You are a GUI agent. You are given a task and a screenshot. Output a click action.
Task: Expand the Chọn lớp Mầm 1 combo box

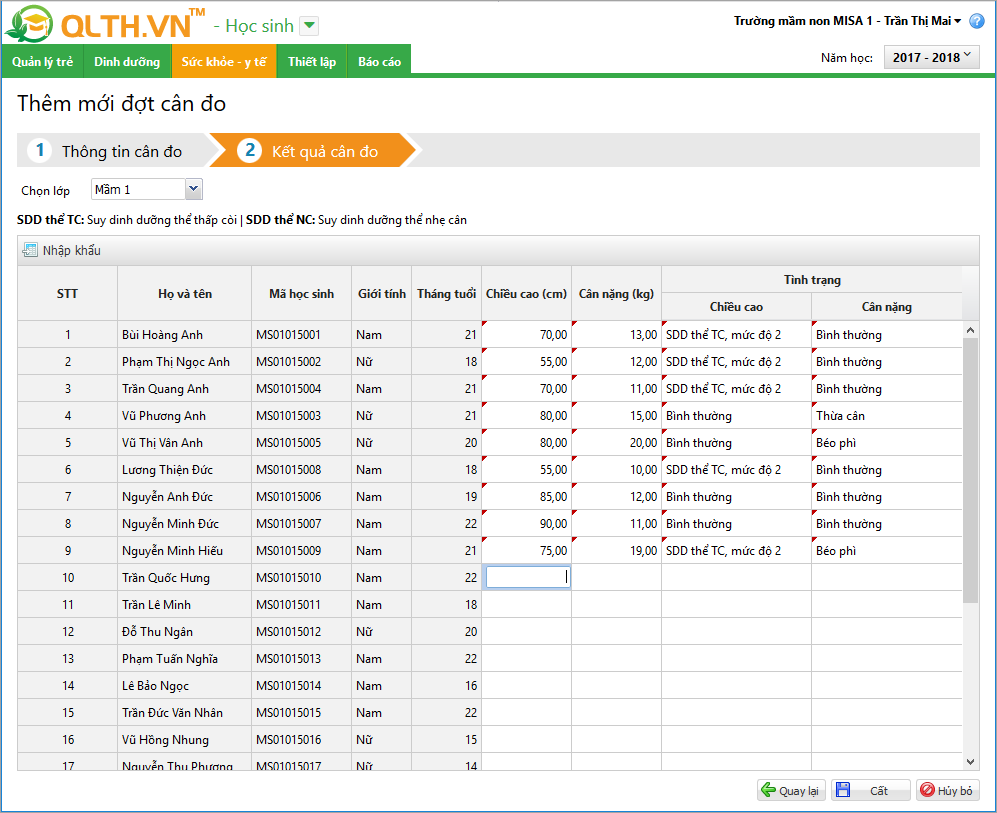194,189
